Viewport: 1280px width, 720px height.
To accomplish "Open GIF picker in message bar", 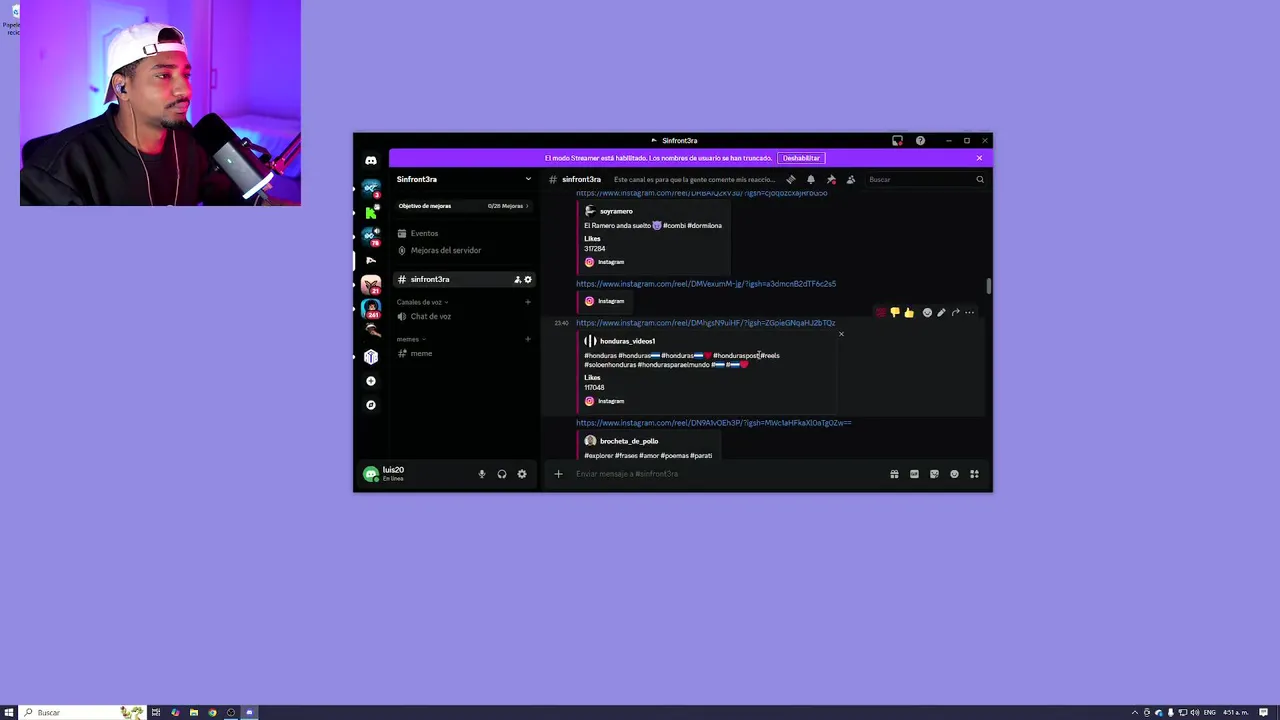I will tap(914, 474).
